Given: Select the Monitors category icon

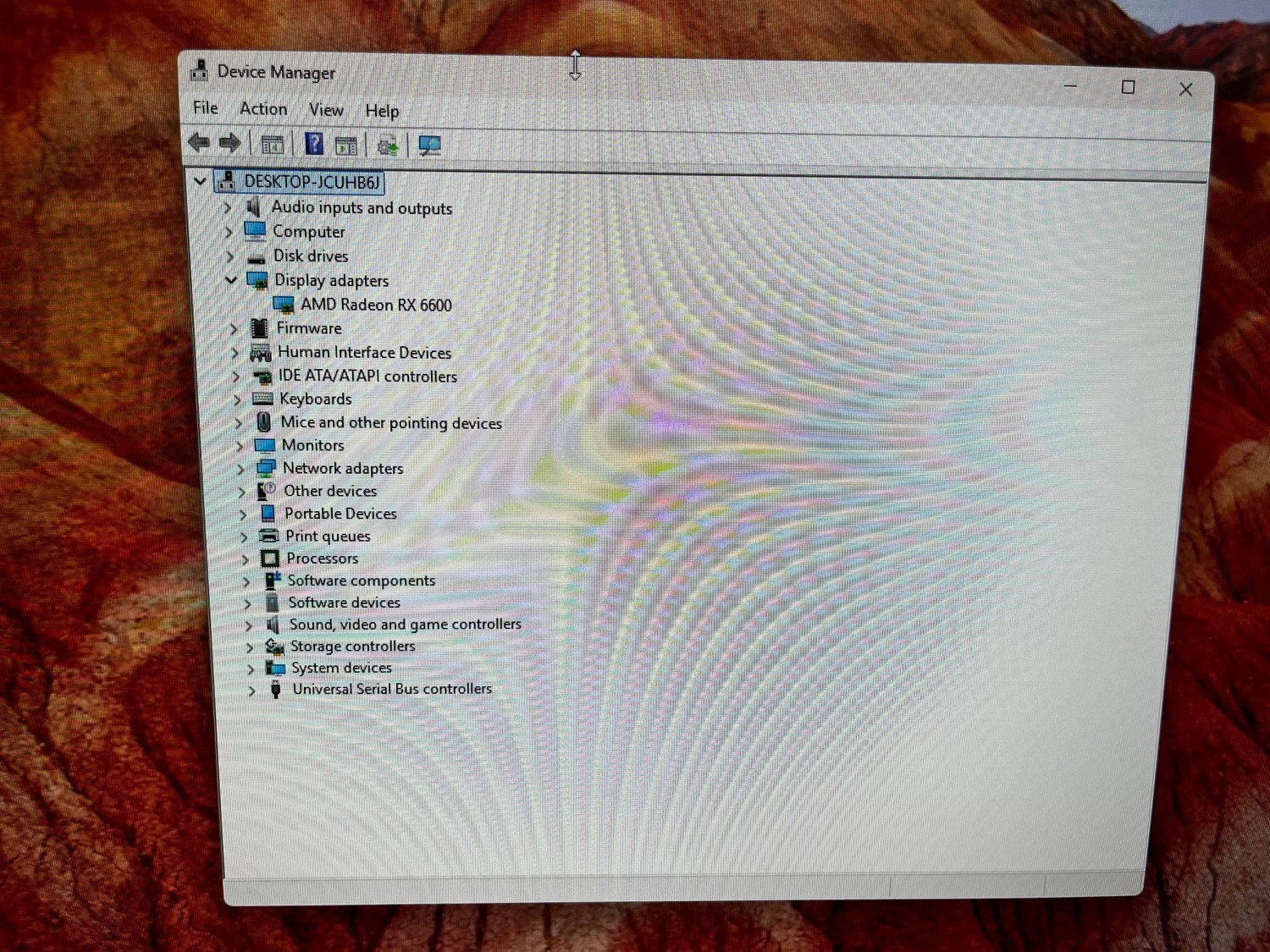Looking at the screenshot, I should [x=265, y=445].
